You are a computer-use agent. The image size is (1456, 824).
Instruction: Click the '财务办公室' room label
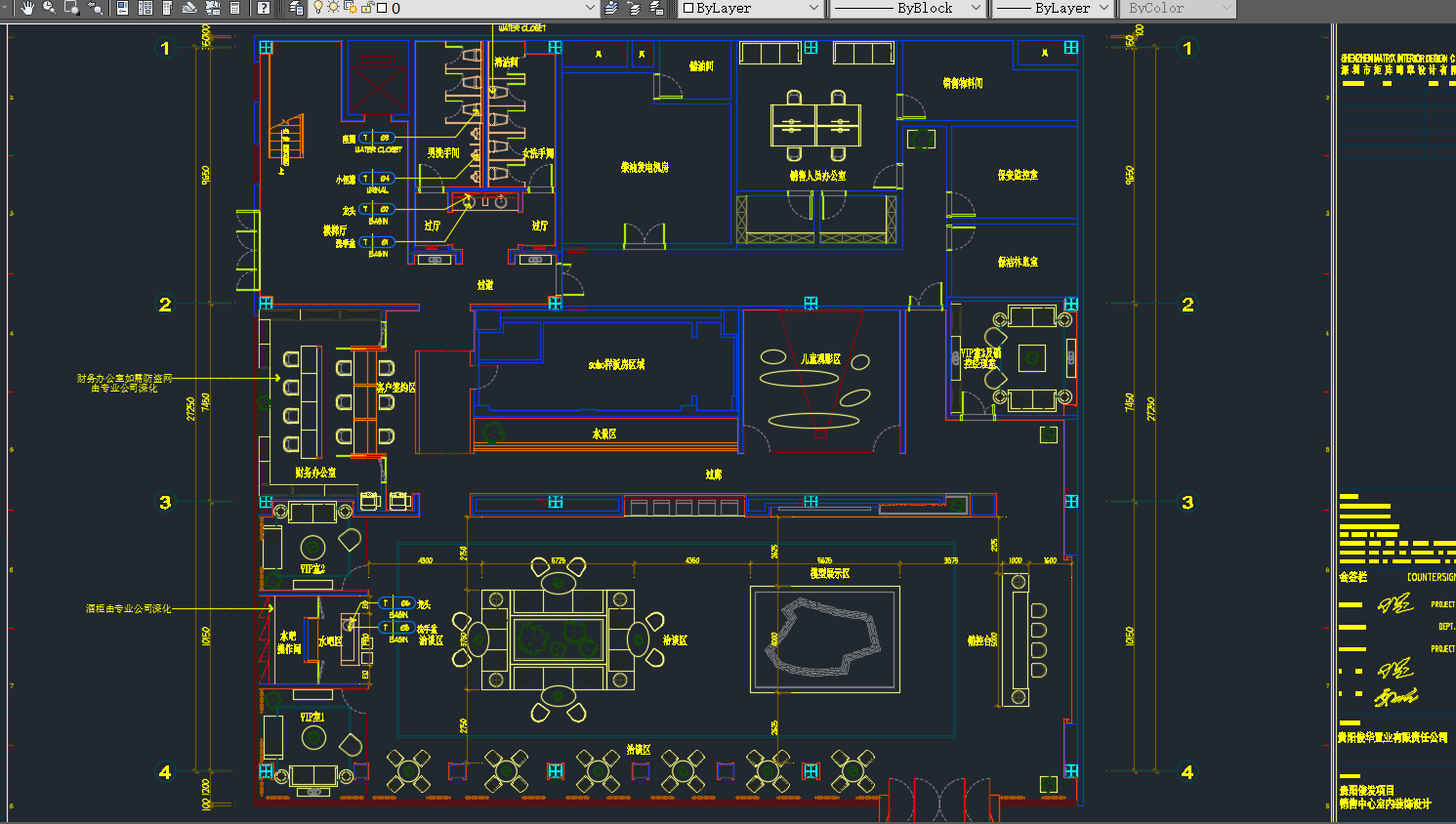[x=314, y=473]
